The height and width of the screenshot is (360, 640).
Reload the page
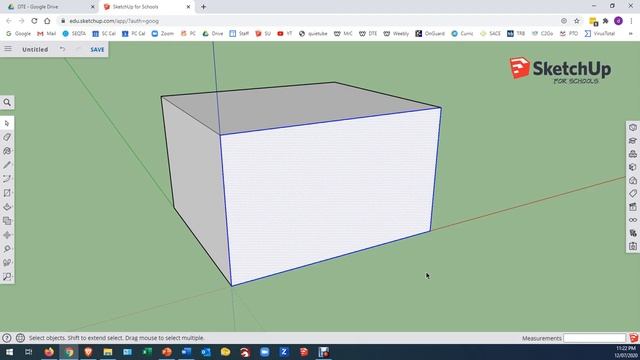click(x=34, y=21)
